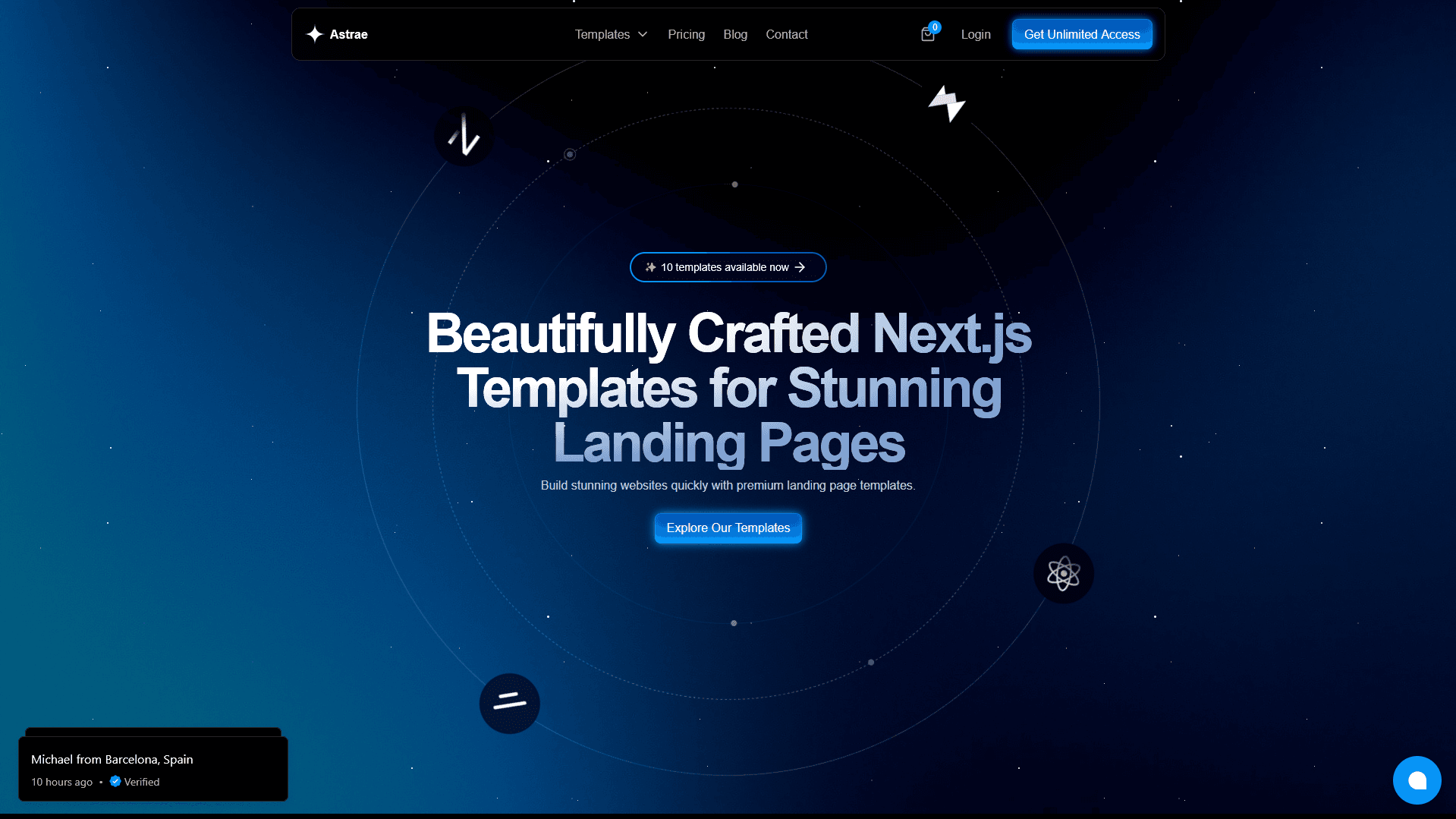Click the slanted N arrow orbit icon
1456x819 pixels.
(464, 137)
